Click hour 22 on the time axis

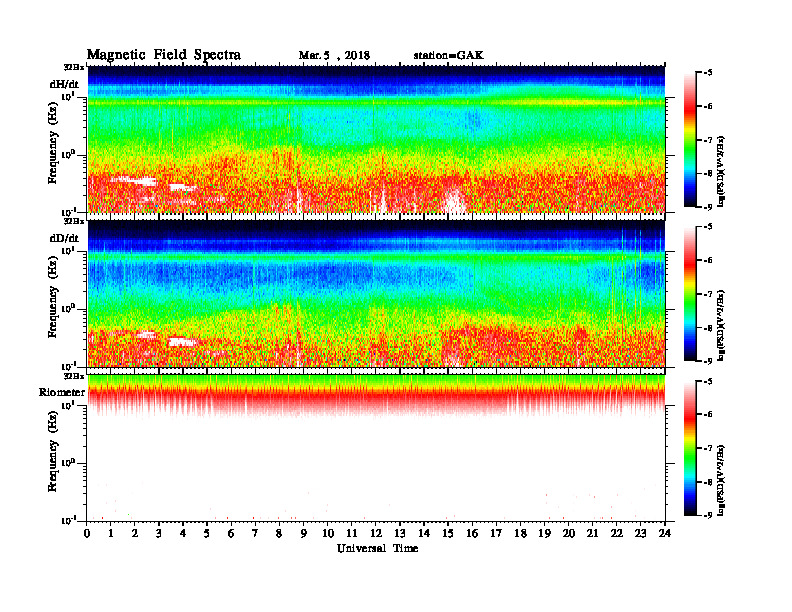click(x=617, y=534)
